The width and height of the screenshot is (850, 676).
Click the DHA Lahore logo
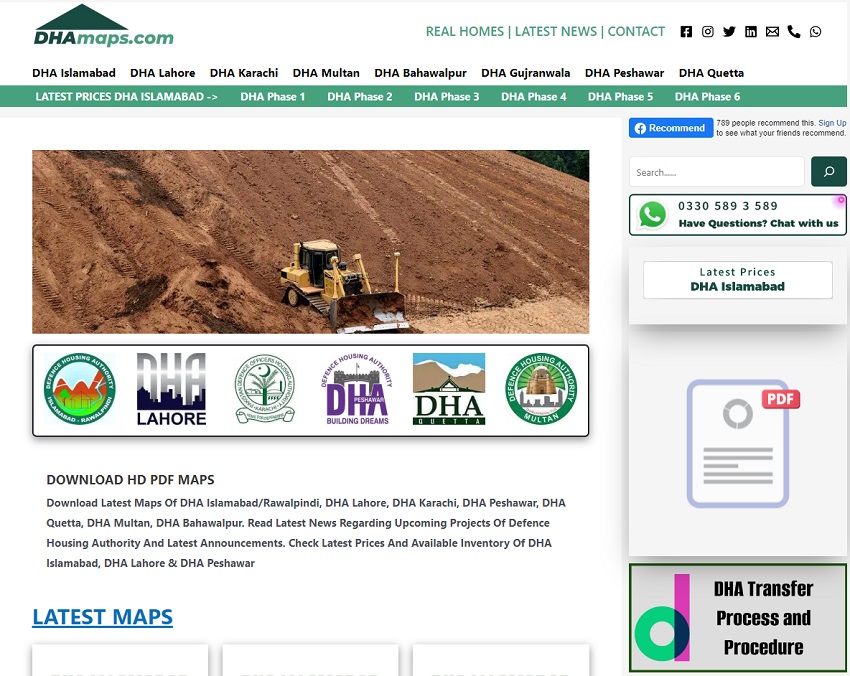pos(171,389)
